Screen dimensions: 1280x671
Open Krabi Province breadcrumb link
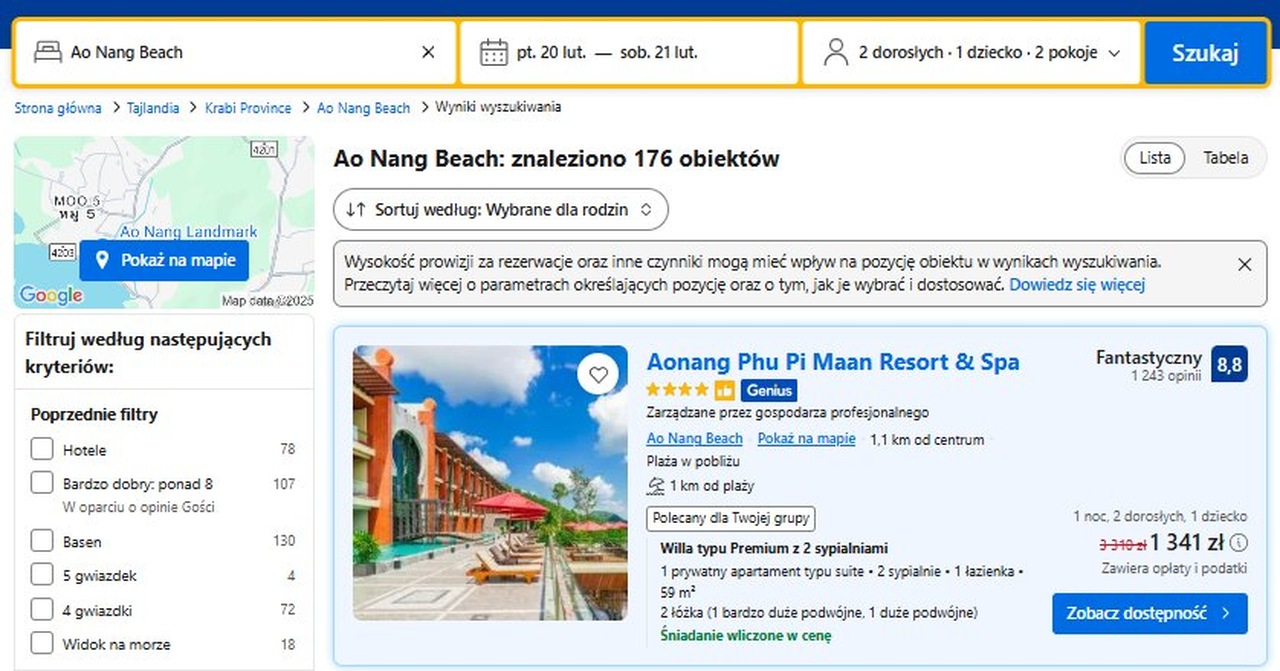[x=248, y=108]
